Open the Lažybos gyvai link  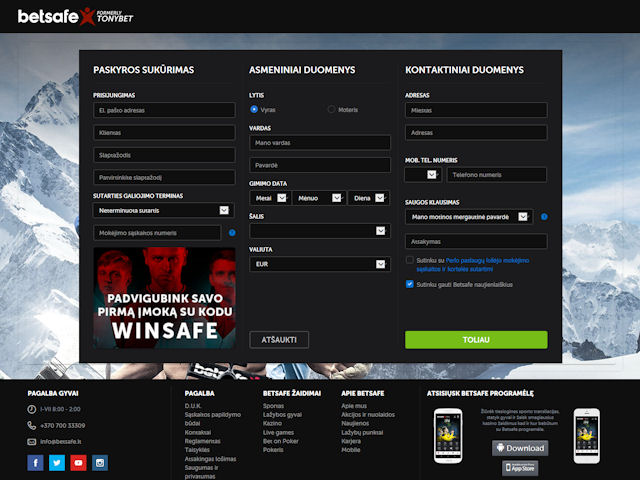[282, 415]
